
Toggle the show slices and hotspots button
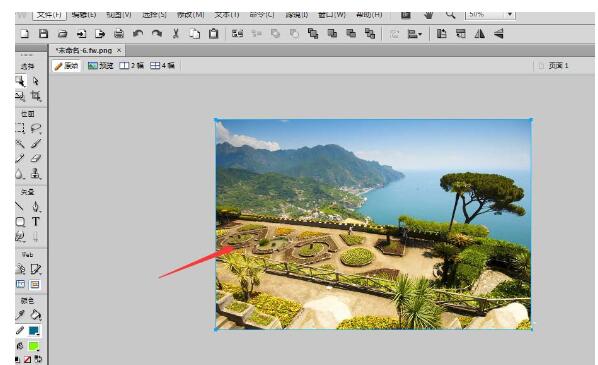point(35,285)
